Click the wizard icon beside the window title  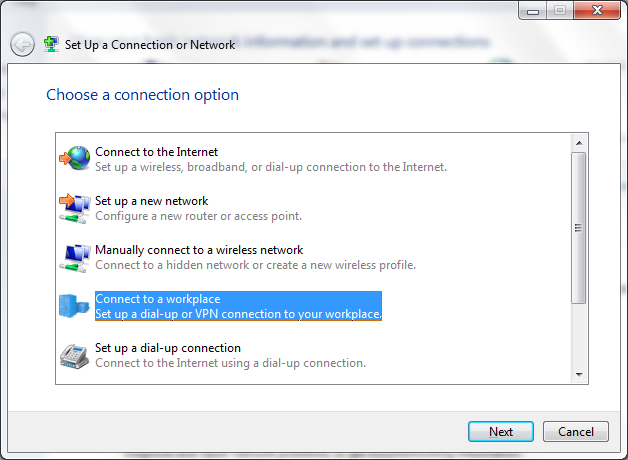[51, 44]
